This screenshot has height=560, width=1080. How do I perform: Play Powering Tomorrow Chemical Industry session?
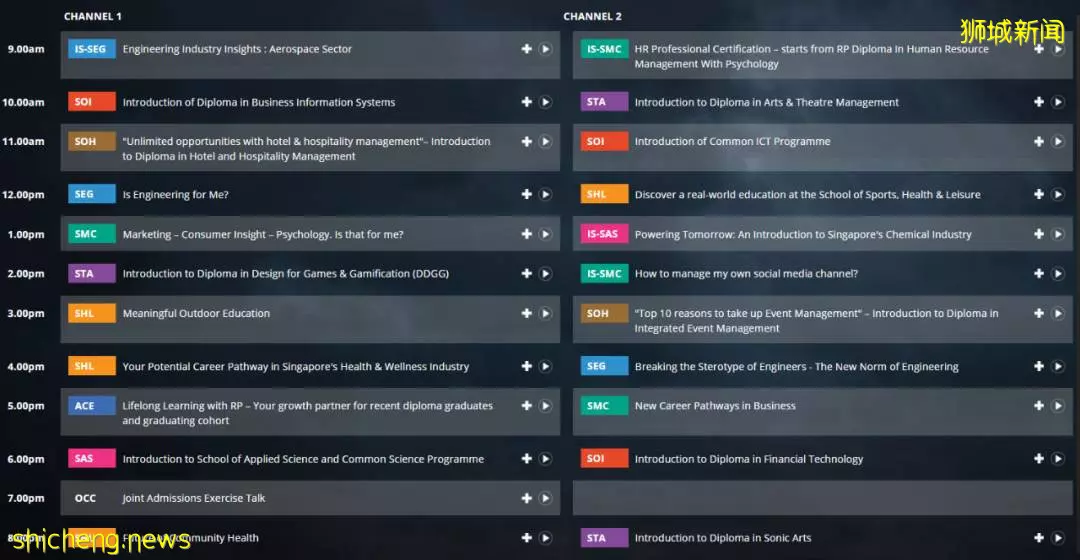(x=1058, y=234)
